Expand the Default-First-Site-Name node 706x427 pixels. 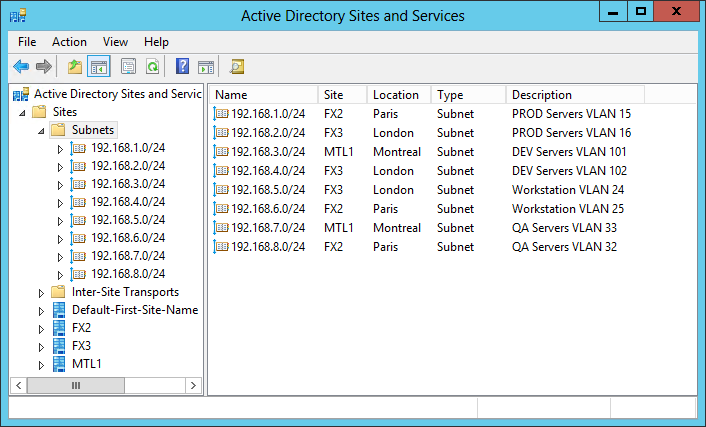click(x=41, y=311)
